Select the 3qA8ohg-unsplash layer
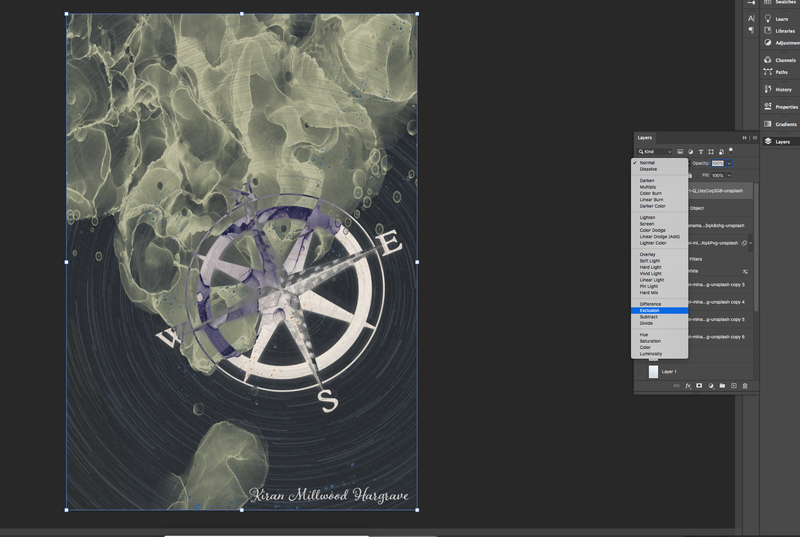This screenshot has height=537, width=800. click(x=719, y=225)
